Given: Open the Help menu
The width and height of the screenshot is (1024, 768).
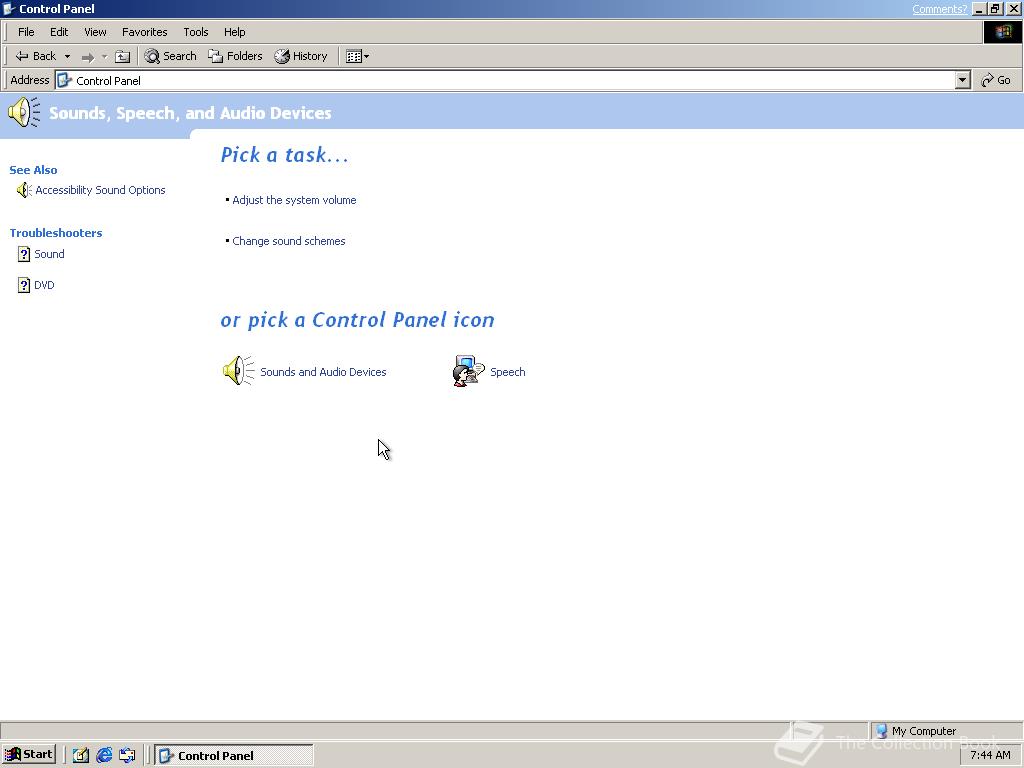Looking at the screenshot, I should coord(234,32).
